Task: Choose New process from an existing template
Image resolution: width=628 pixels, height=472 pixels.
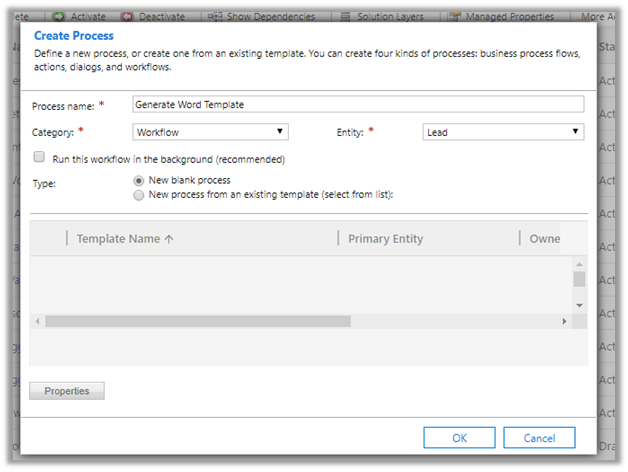Action: click(x=138, y=195)
